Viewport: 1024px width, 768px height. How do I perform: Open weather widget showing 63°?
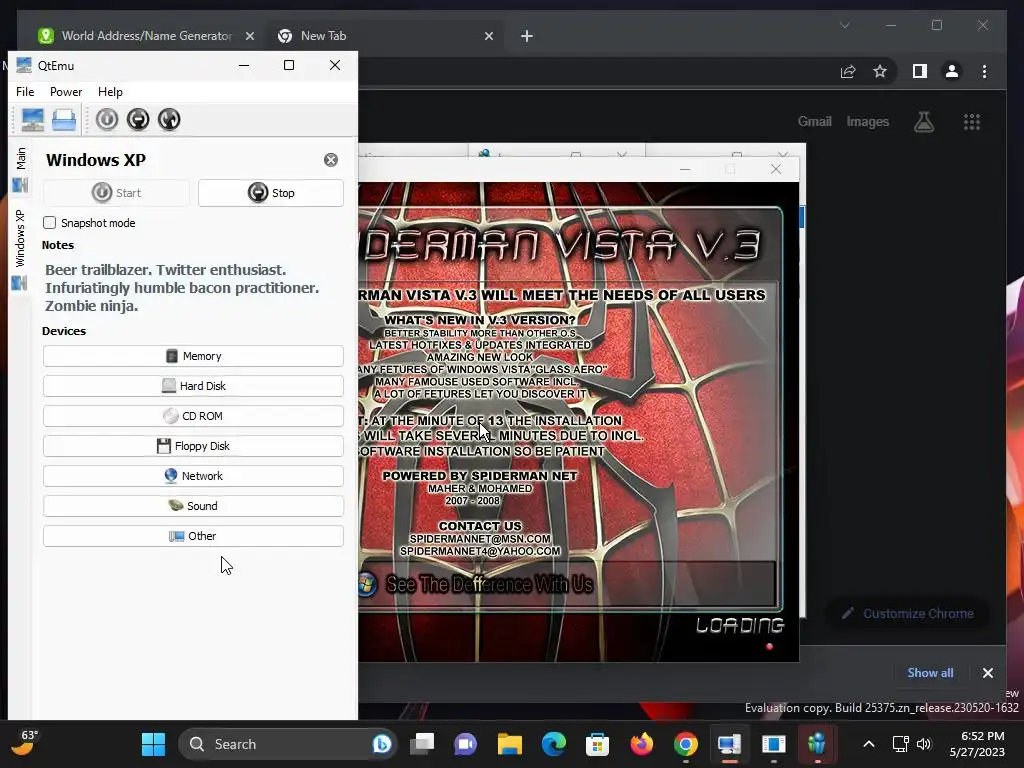click(x=25, y=743)
